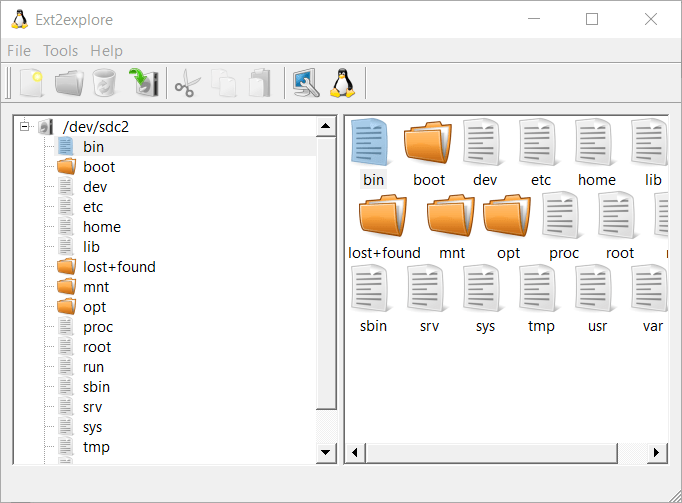Select the boot folder in tree
Image resolution: width=682 pixels, height=503 pixels.
[98, 167]
